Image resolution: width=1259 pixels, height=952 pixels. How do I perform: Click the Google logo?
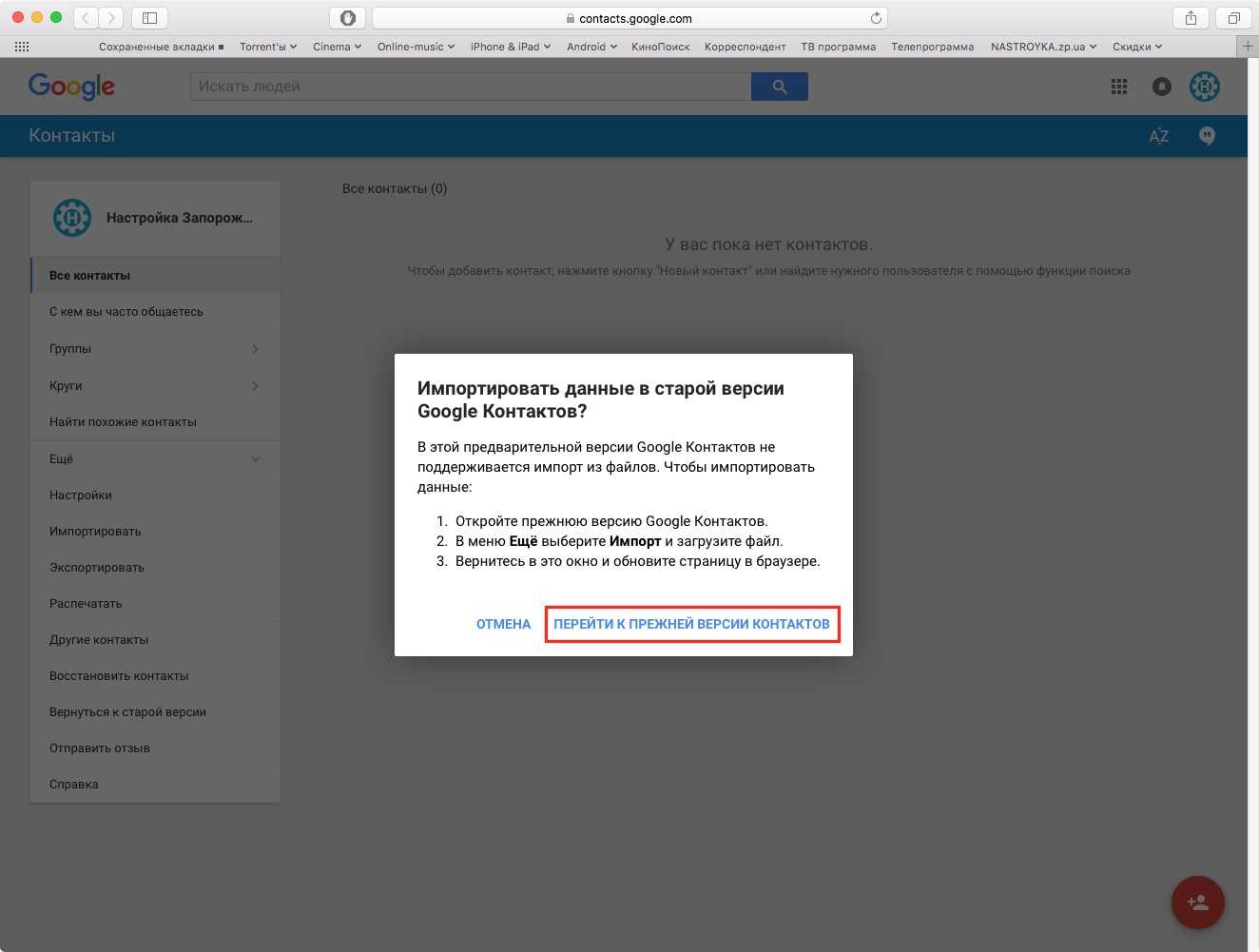71,87
